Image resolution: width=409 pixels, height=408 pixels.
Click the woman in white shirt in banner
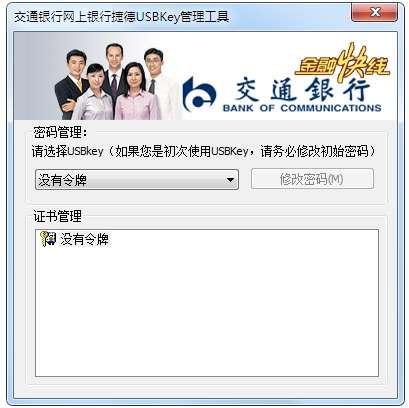tap(95, 93)
